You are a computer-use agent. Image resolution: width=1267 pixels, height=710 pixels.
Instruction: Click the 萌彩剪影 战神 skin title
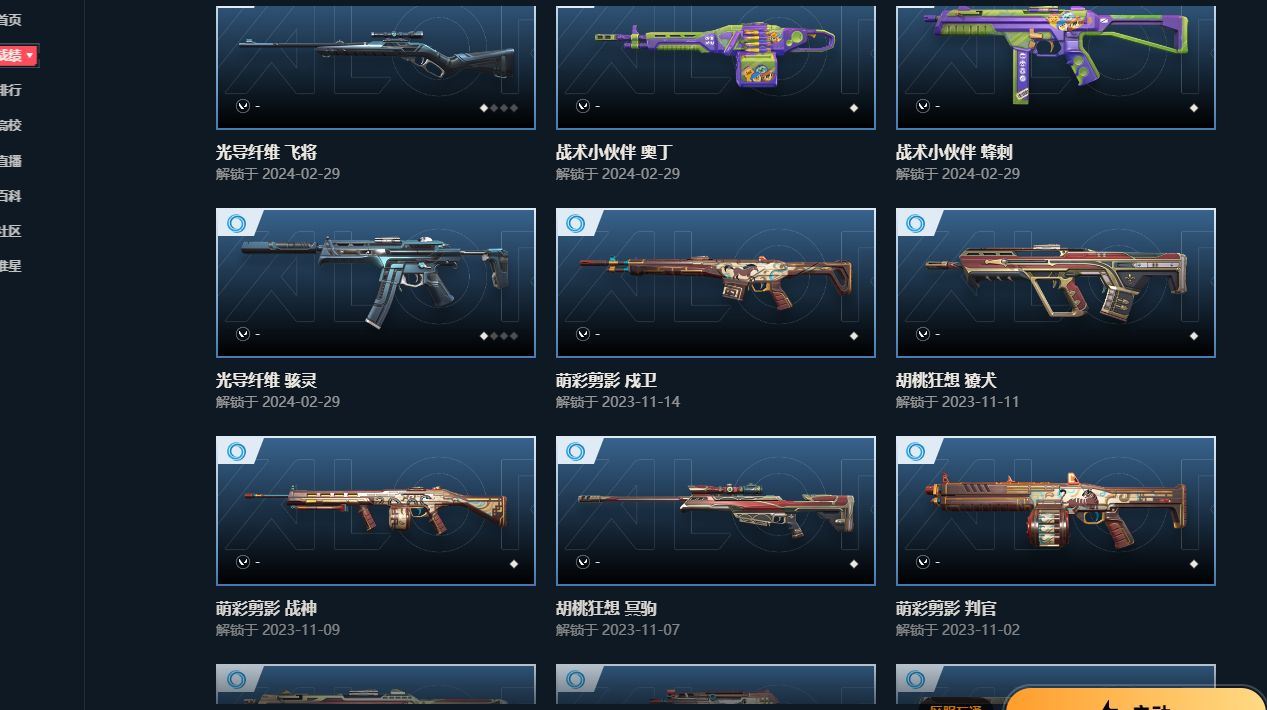(267, 608)
